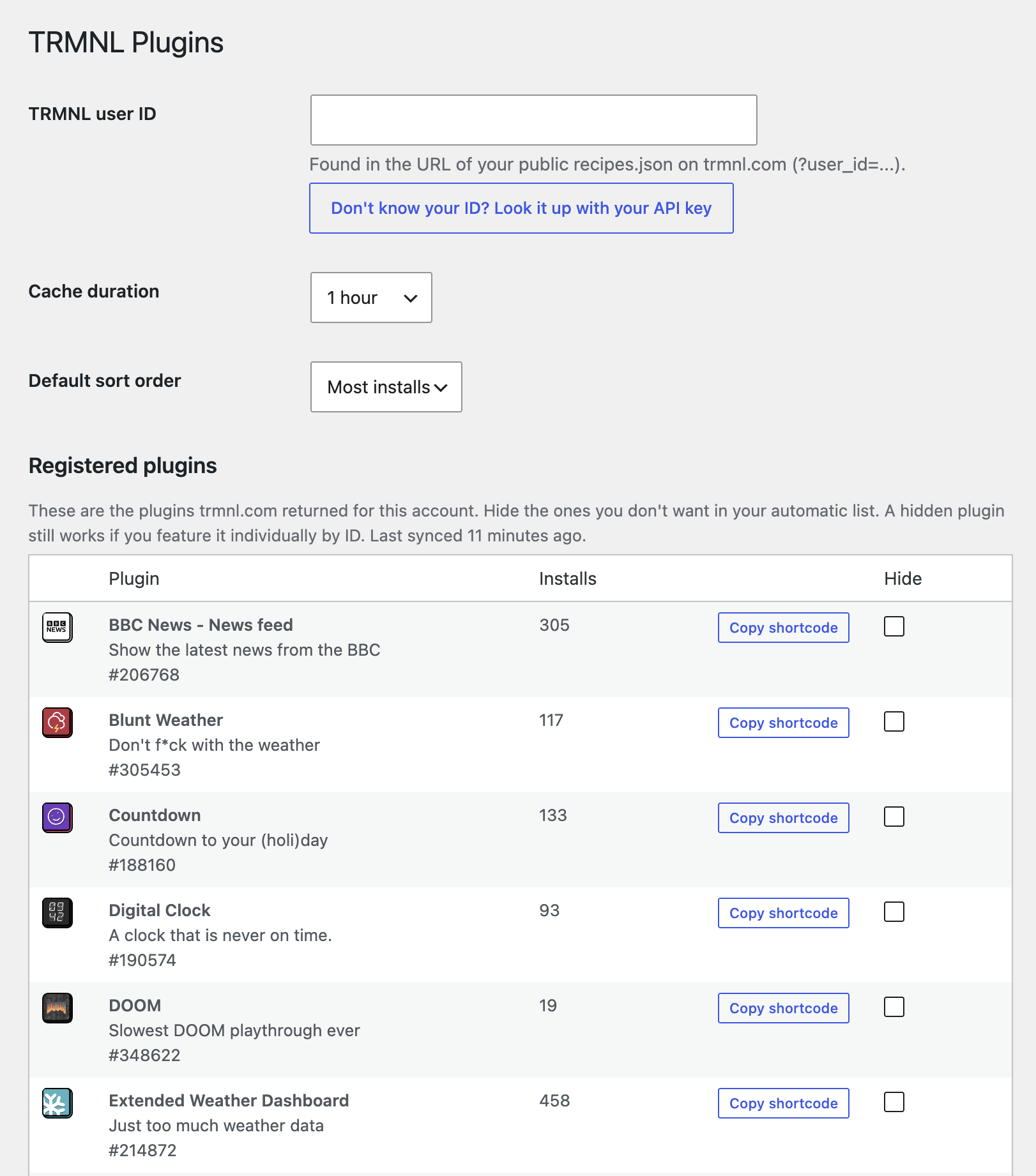Click plugin ID #348622
Viewport: 1036px width, 1176px height.
[x=144, y=1055]
